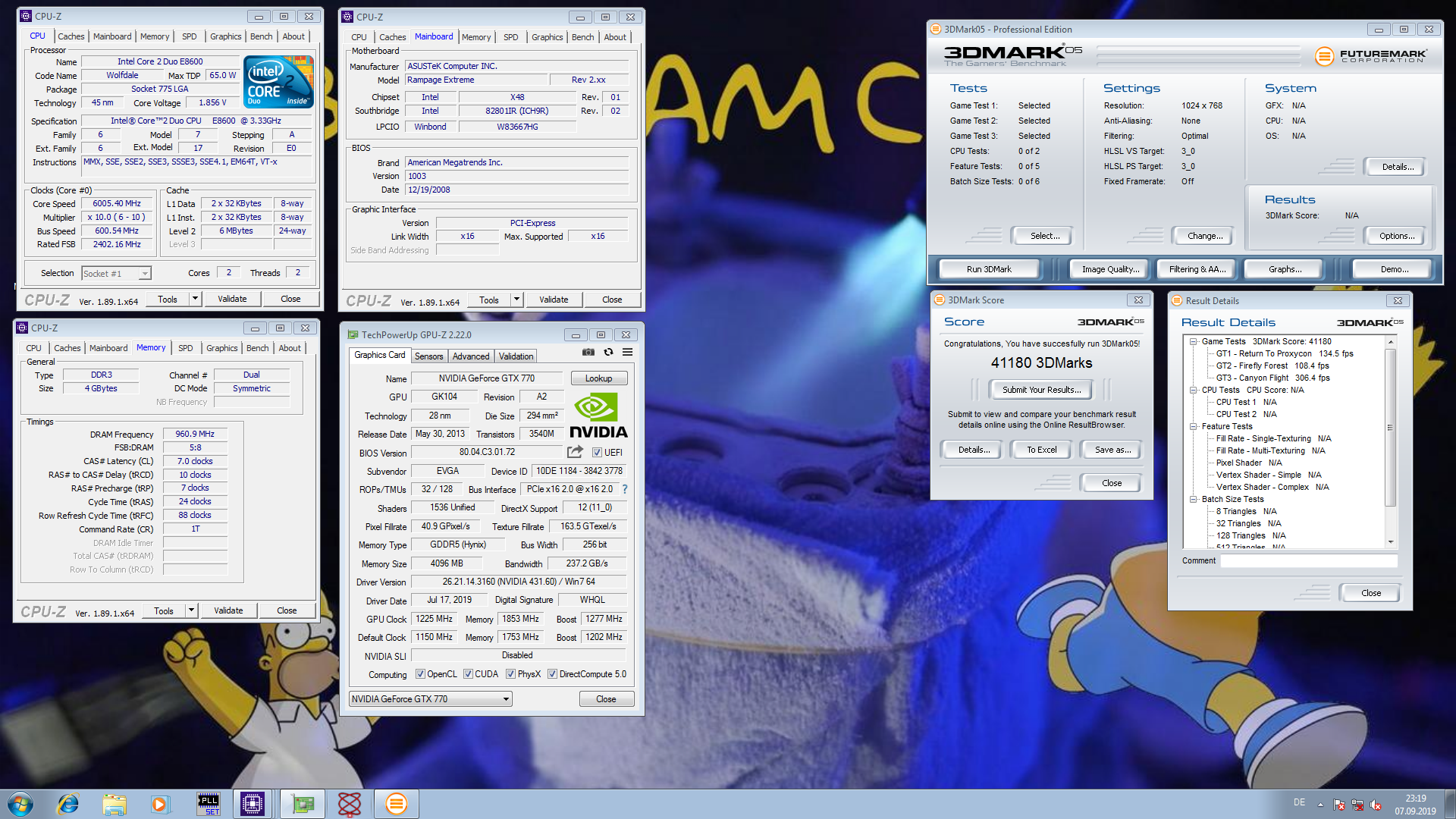Click Intel Core 2 Duo logo in CPU-Z

tap(278, 81)
